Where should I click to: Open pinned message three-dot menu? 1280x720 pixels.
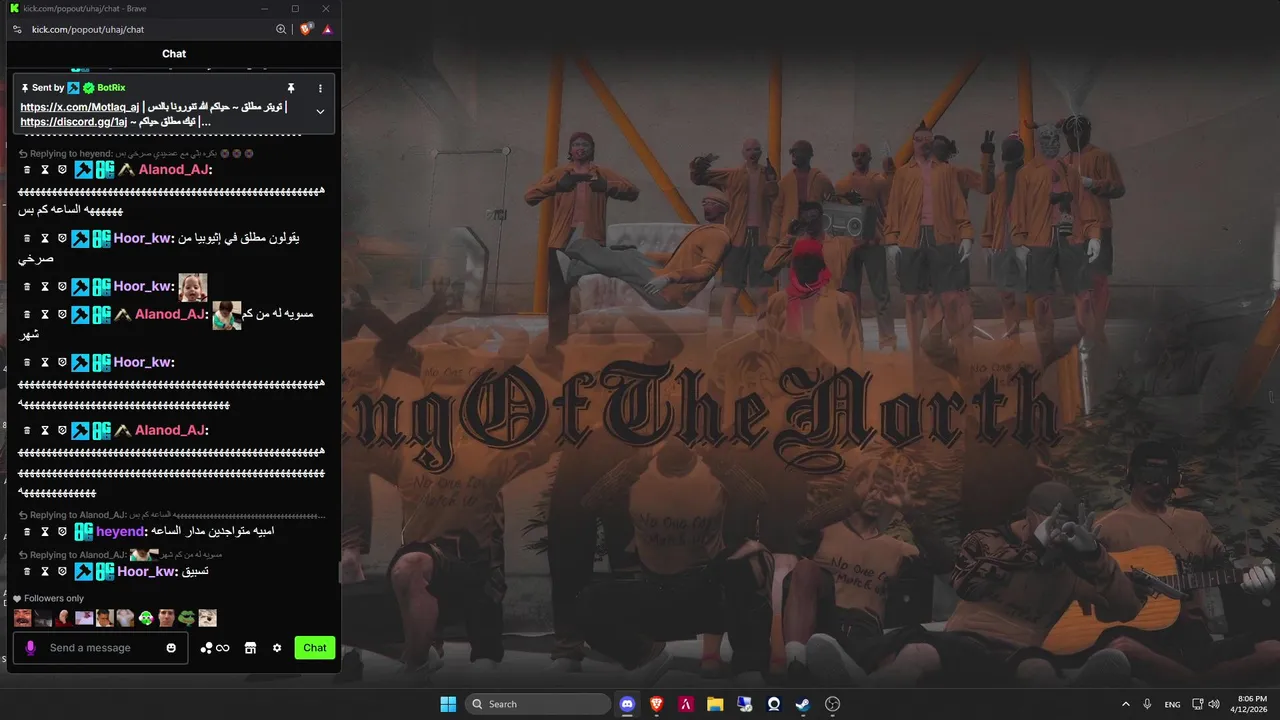(320, 88)
